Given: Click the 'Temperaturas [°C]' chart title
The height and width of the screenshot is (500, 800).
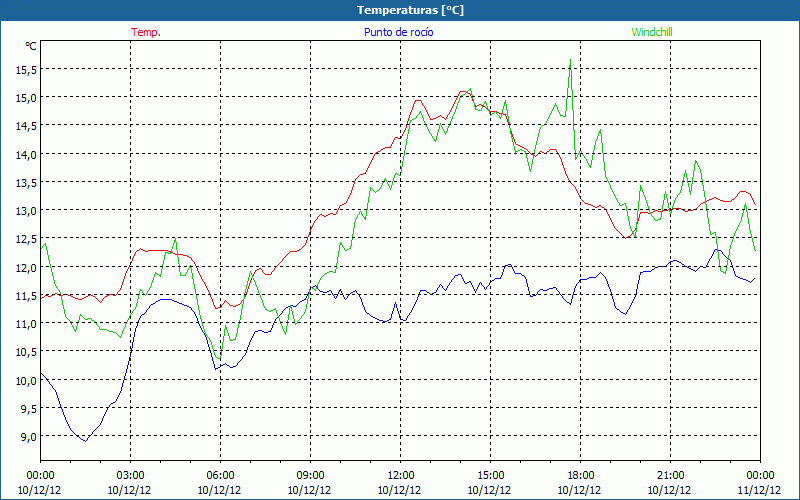Looking at the screenshot, I should (410, 10).
